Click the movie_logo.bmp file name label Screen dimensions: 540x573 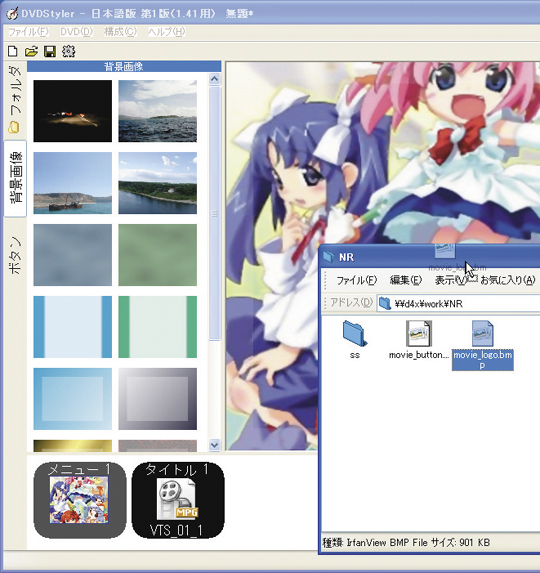pos(483,360)
